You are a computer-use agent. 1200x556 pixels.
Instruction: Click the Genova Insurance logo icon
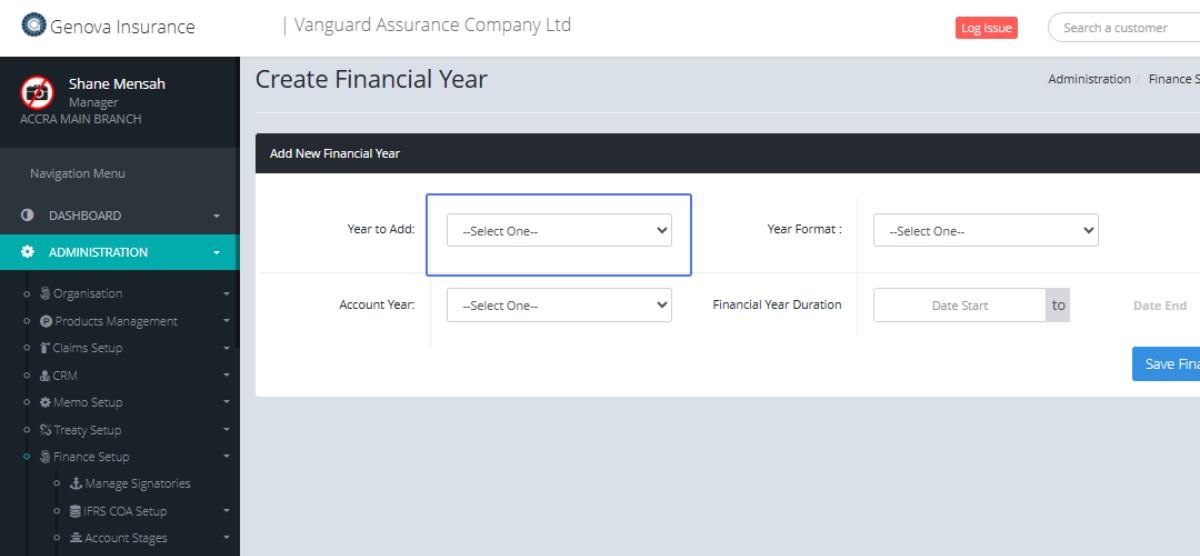[x=34, y=25]
